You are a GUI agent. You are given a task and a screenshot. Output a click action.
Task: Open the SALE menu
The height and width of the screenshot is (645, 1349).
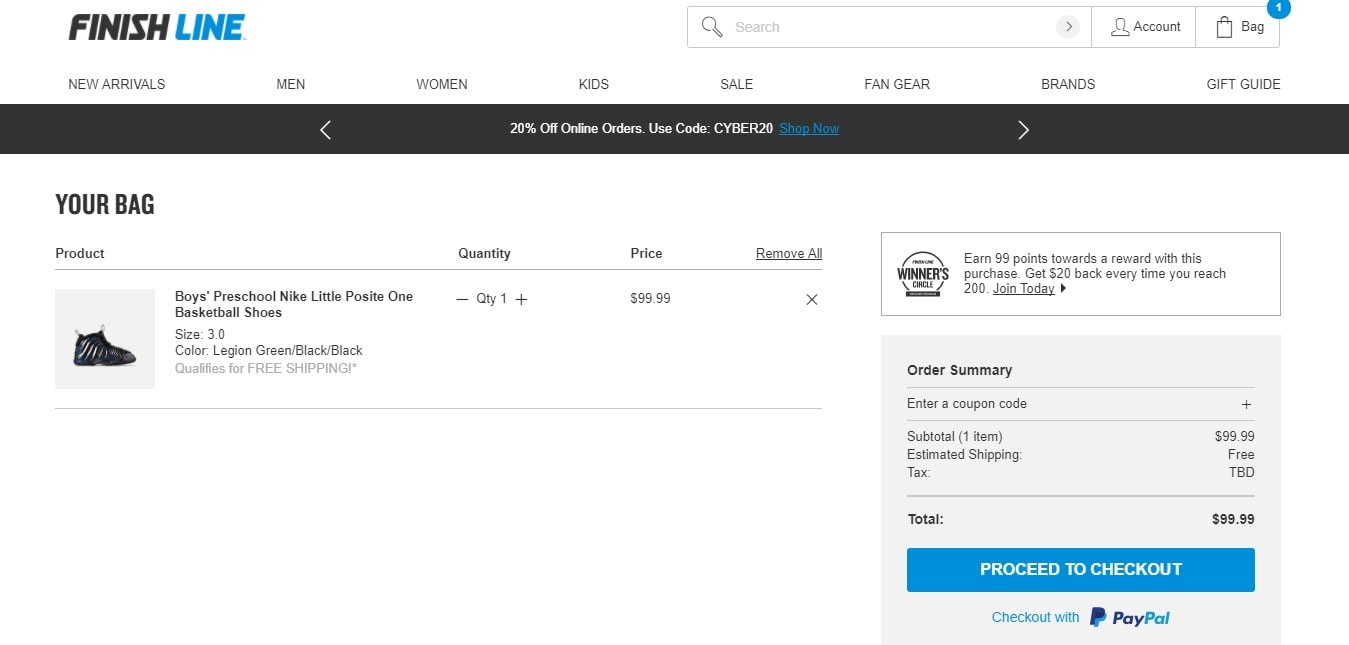(x=737, y=84)
